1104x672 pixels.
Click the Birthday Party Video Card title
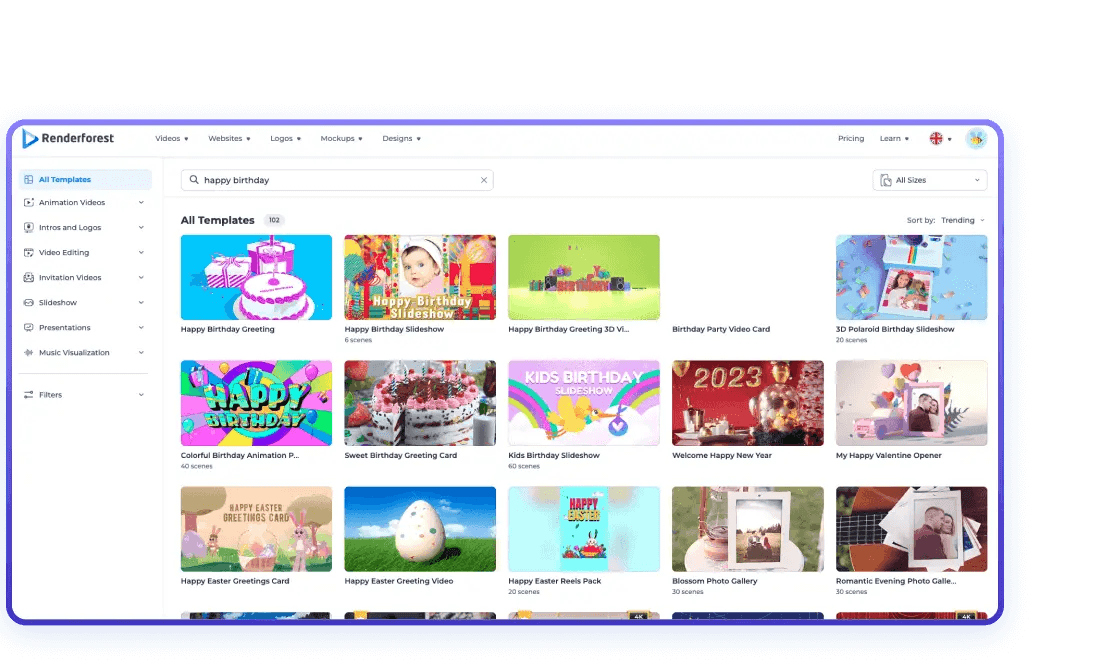tap(721, 329)
